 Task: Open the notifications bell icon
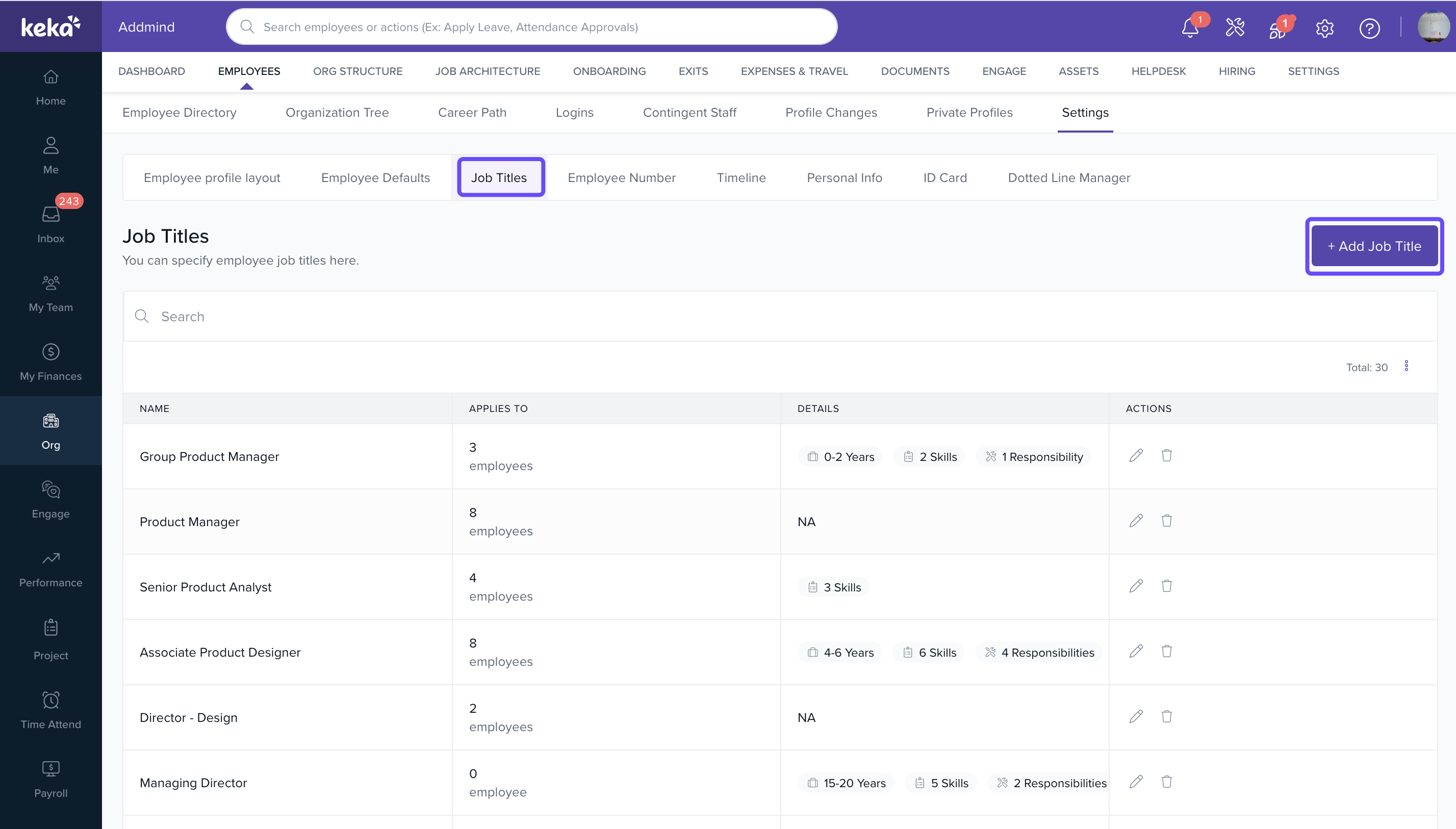[1189, 28]
